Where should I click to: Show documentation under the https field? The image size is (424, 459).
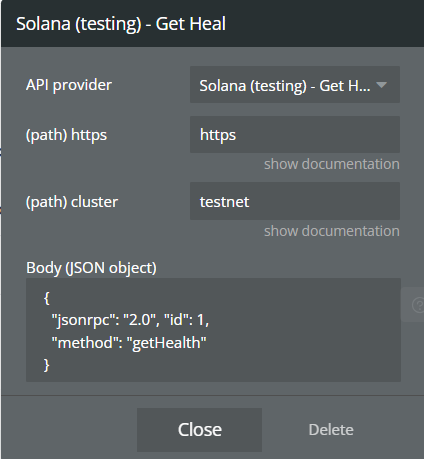click(x=332, y=164)
